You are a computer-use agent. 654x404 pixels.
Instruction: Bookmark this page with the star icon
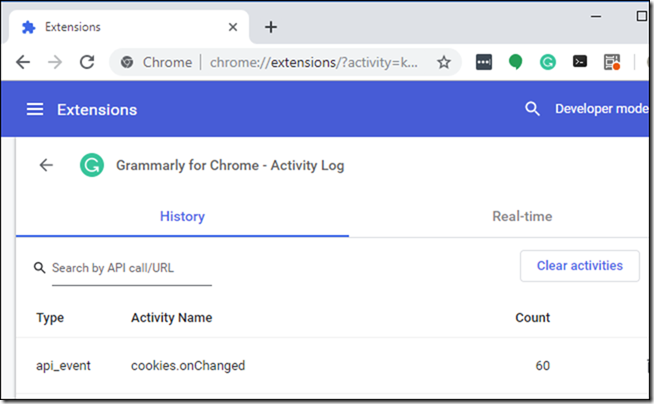pos(444,62)
